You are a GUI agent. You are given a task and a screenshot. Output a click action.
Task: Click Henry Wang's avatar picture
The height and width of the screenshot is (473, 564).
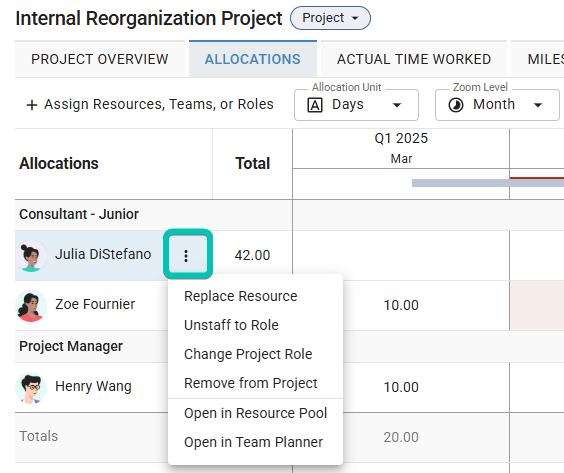[x=31, y=388]
